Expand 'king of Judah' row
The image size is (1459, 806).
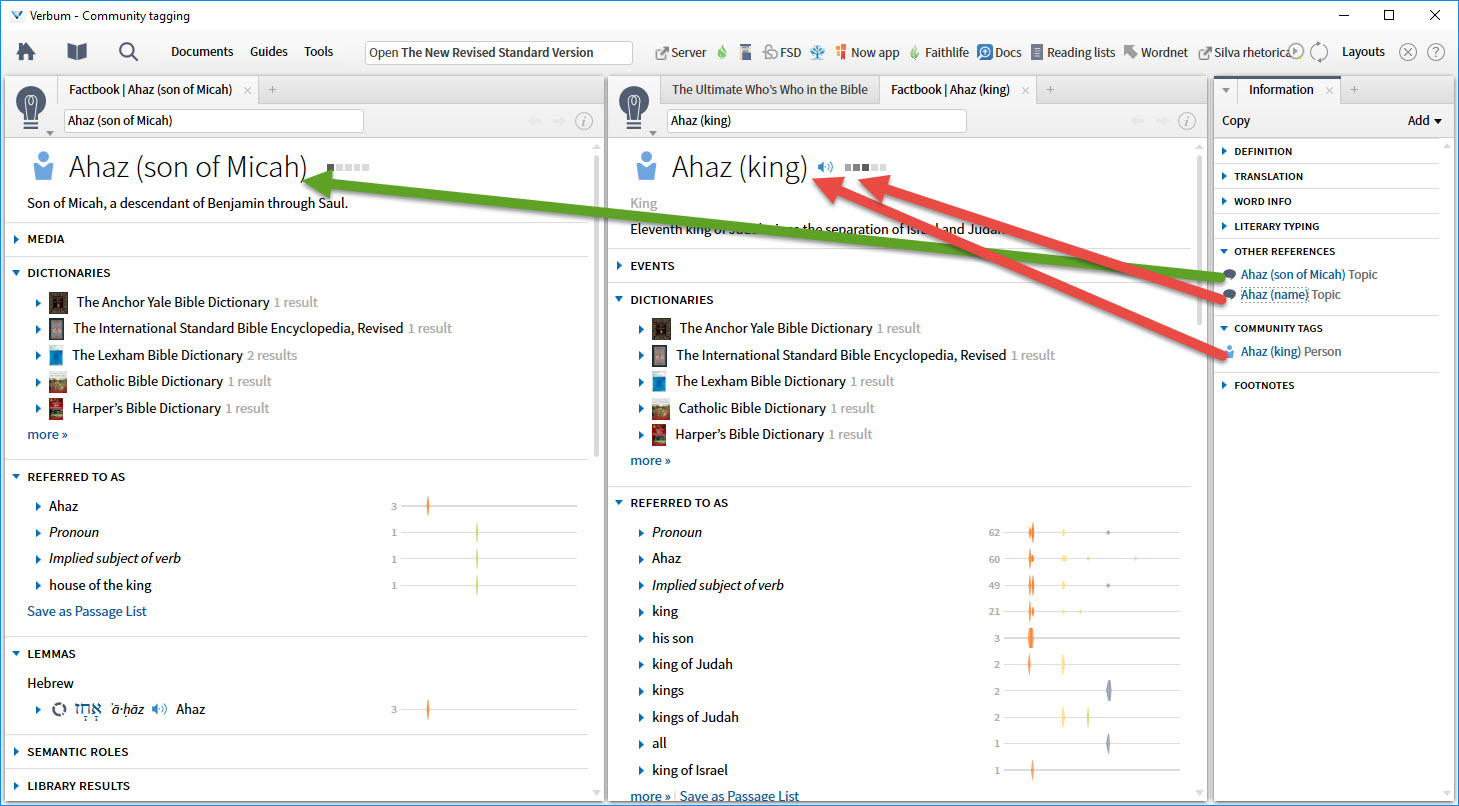642,665
